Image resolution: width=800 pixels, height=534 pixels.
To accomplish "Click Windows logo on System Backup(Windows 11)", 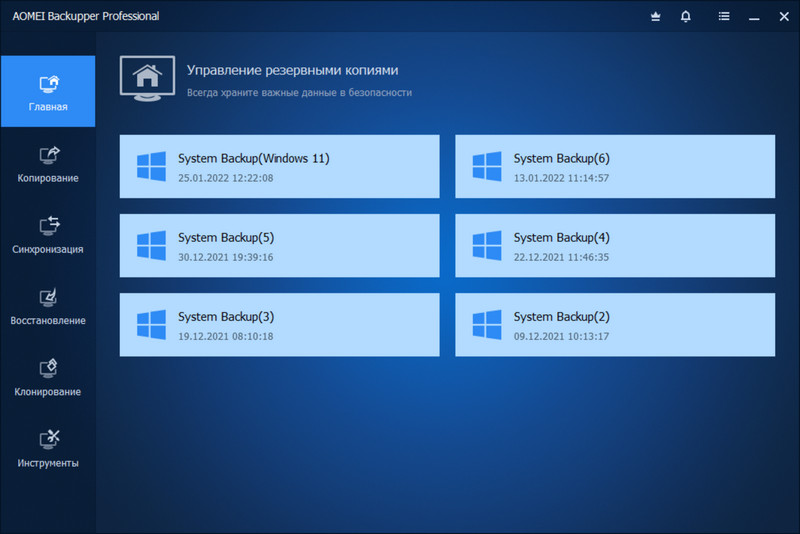I will tap(151, 167).
